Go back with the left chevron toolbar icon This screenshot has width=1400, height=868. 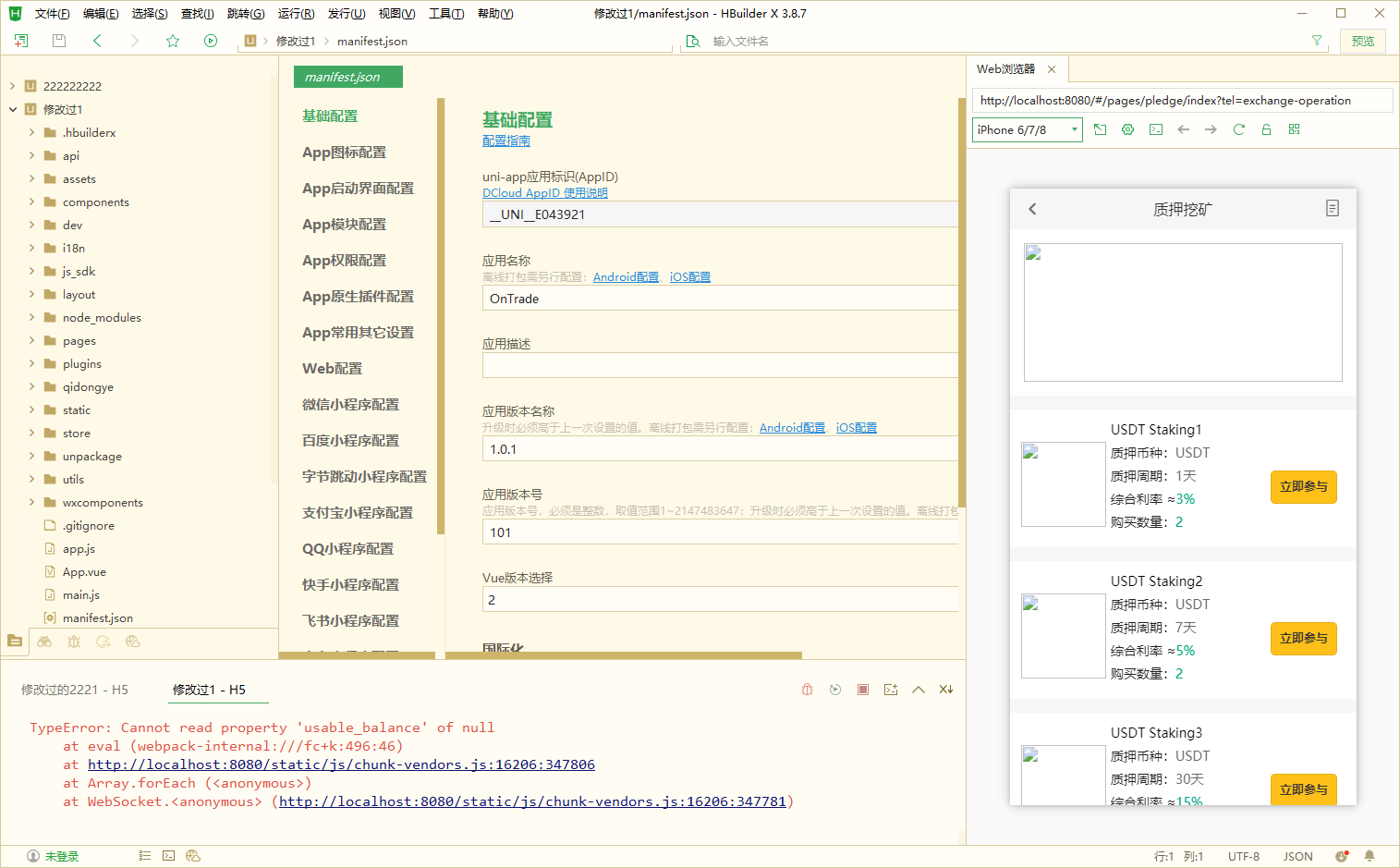(97, 41)
